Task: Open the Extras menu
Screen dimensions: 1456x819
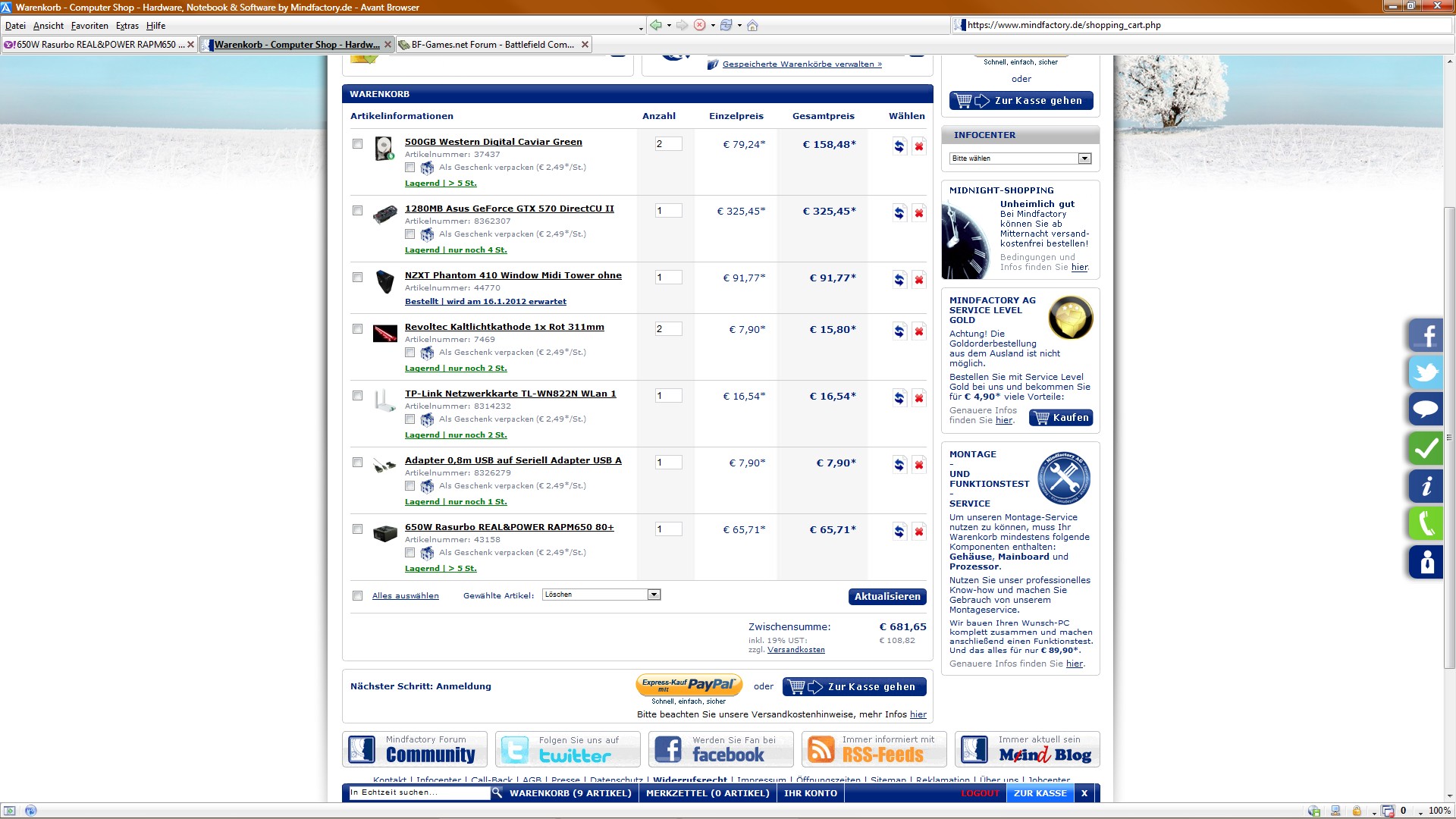Action: pos(127,26)
